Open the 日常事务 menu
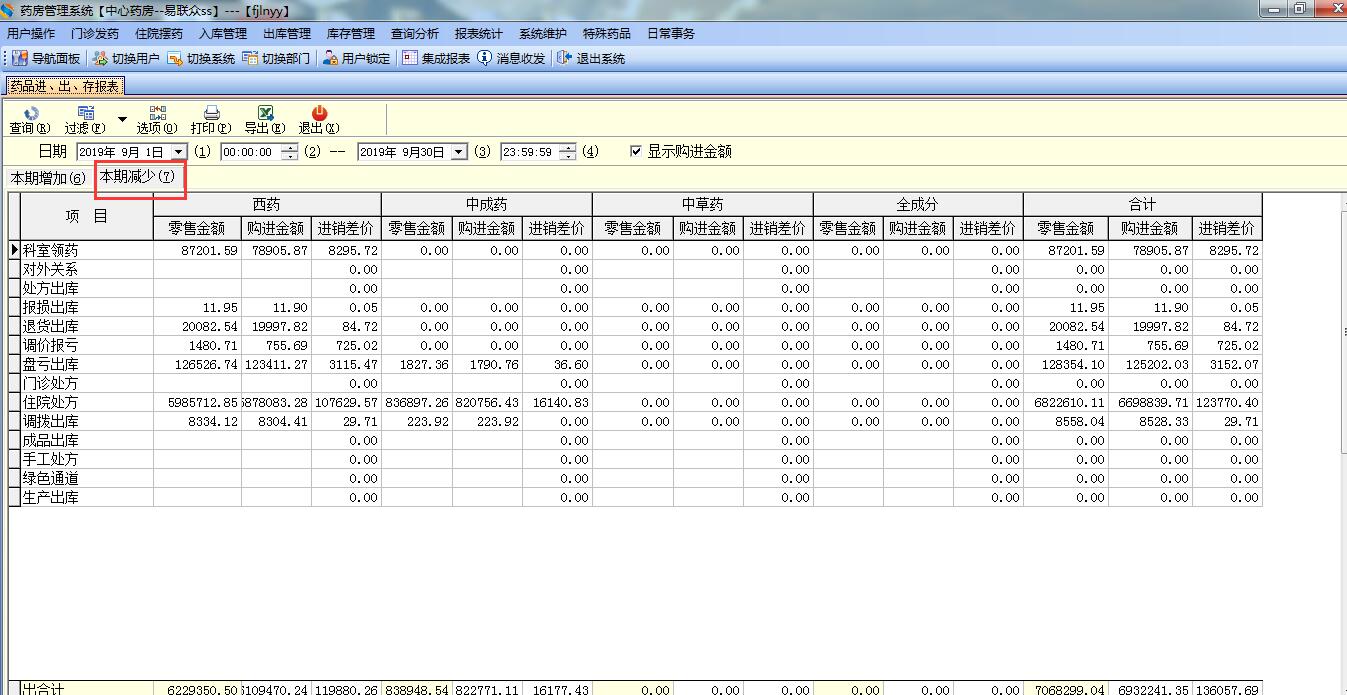1347x695 pixels. pos(671,33)
